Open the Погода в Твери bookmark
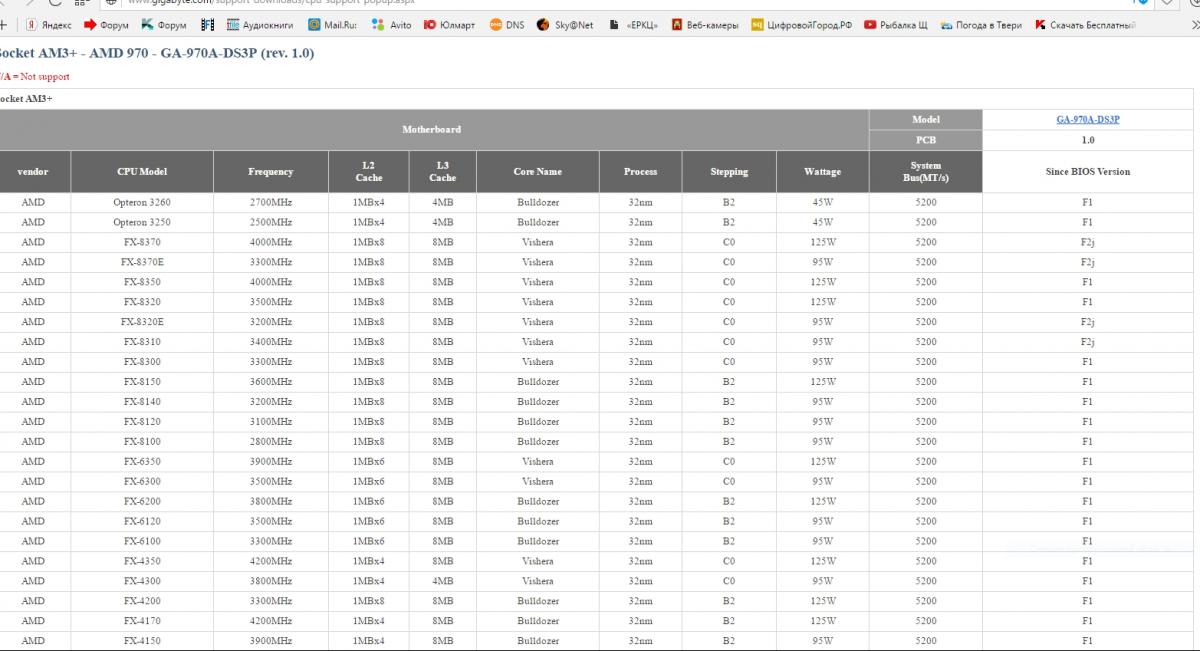This screenshot has height=651, width=1200. 983,25
